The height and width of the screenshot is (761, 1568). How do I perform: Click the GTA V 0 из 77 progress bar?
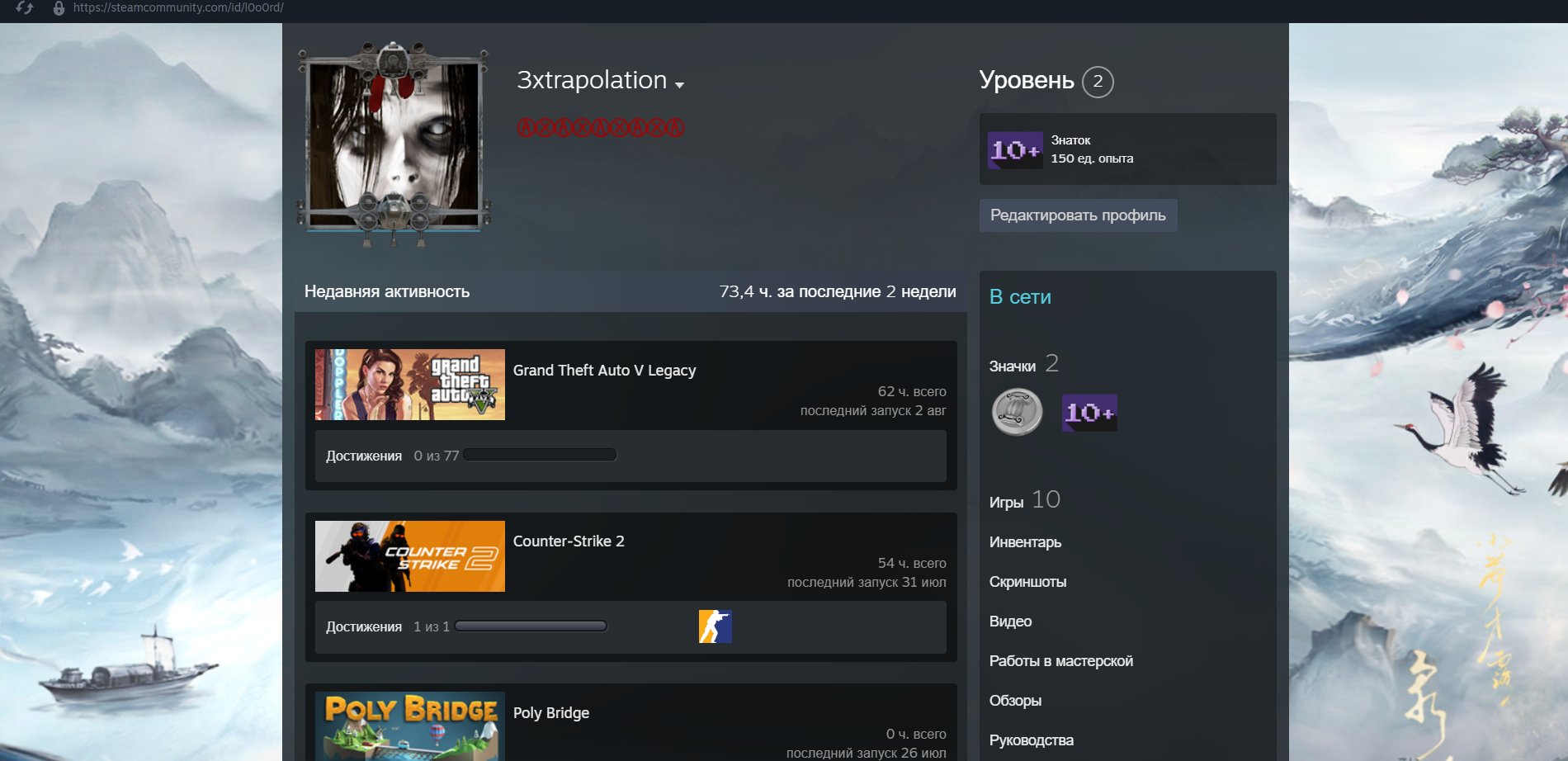(540, 455)
